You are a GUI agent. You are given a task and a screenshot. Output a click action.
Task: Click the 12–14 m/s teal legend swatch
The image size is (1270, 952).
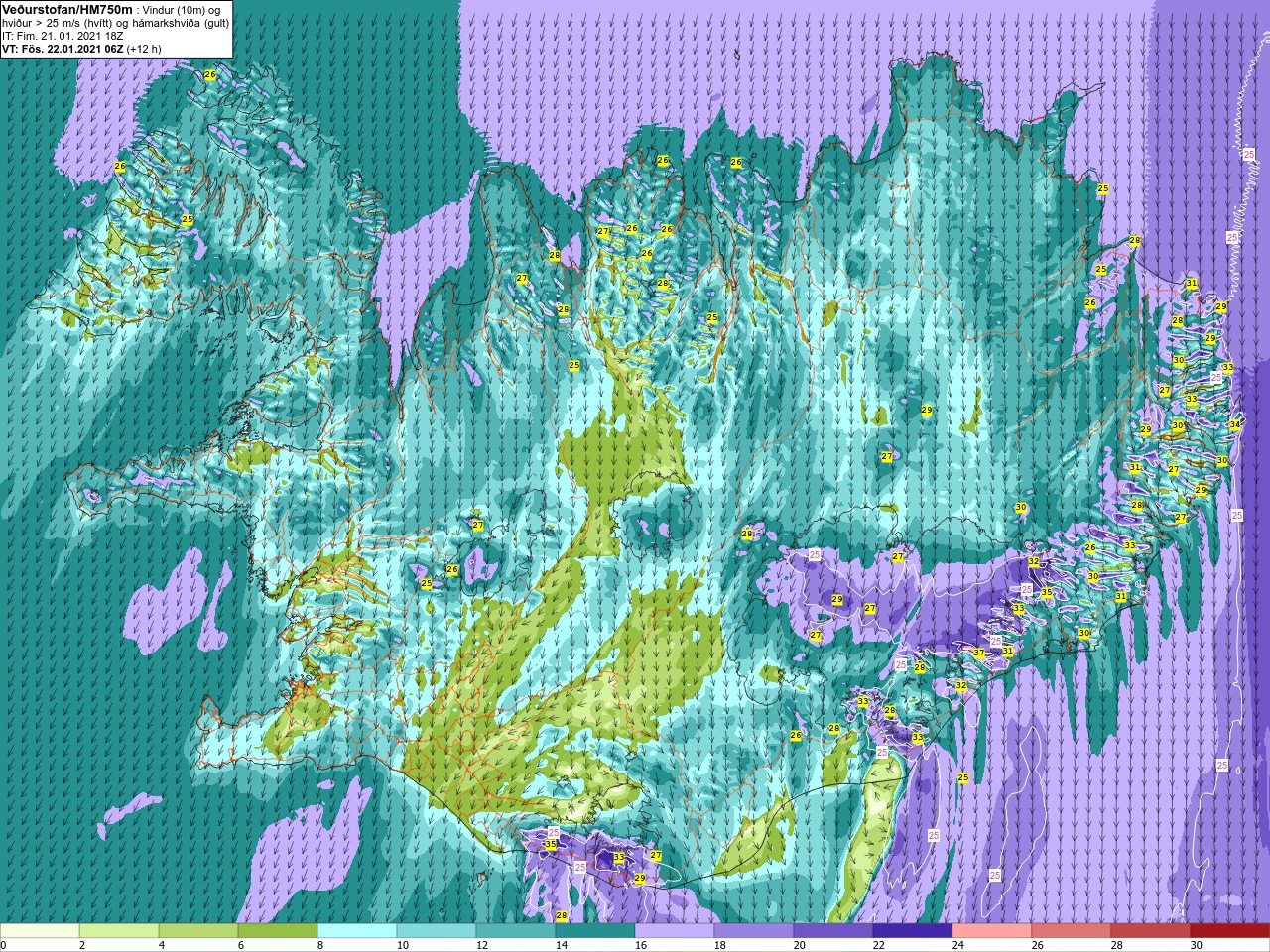tap(516, 931)
